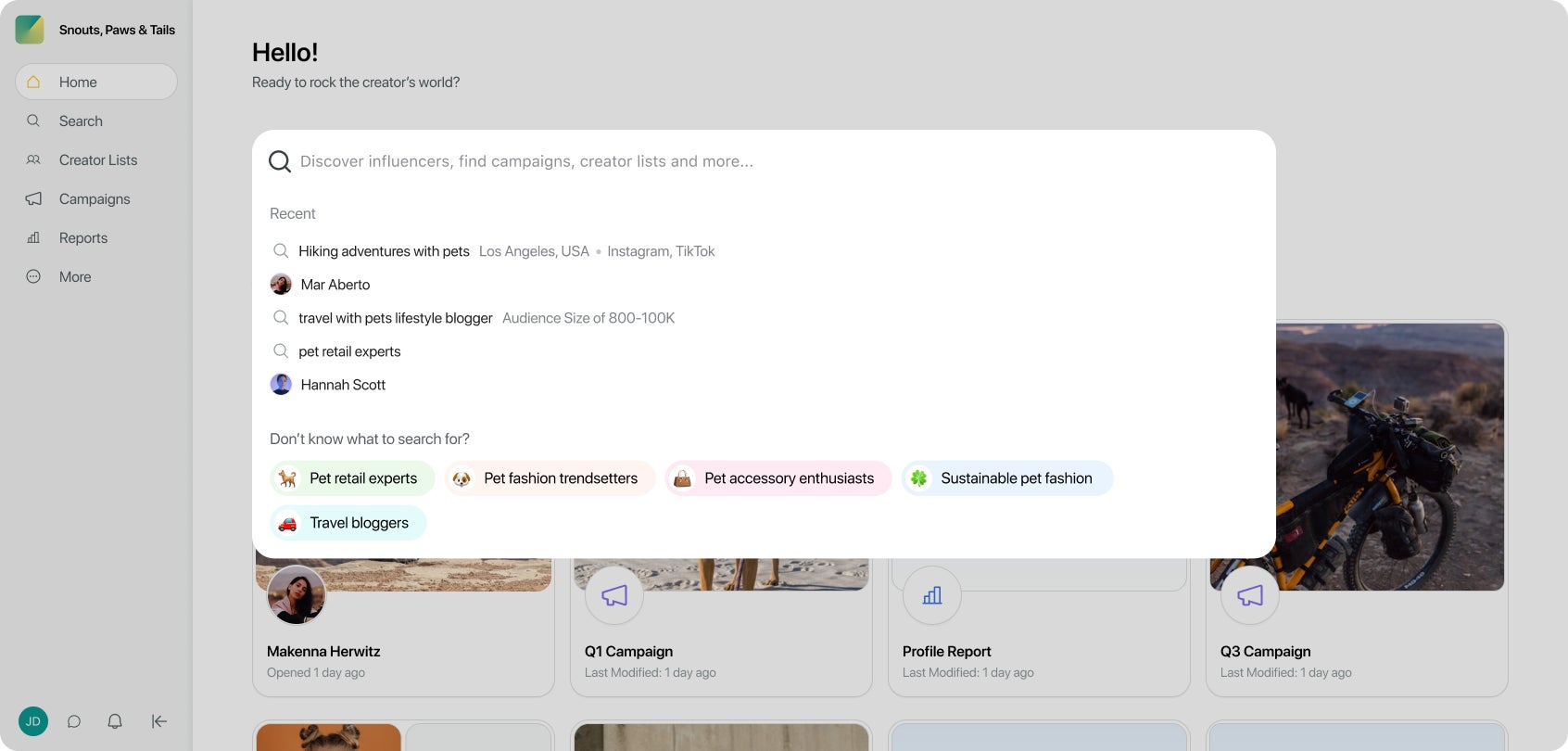Click the magnifier icon in search box
This screenshot has width=1568, height=751.
[280, 161]
